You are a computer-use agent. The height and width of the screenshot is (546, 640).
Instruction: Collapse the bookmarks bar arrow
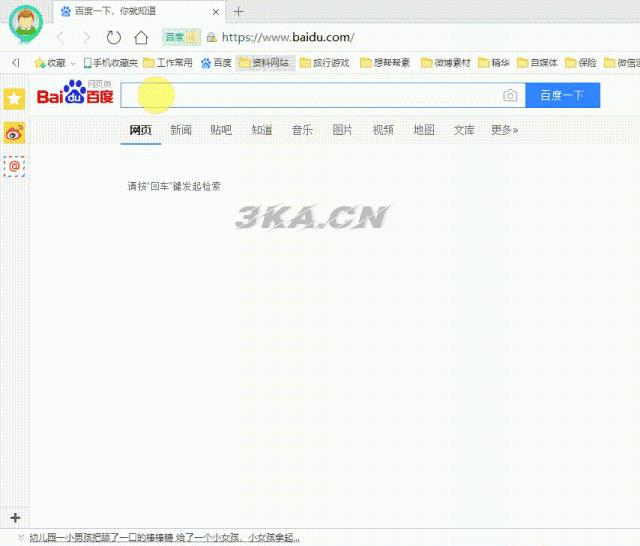coord(16,62)
